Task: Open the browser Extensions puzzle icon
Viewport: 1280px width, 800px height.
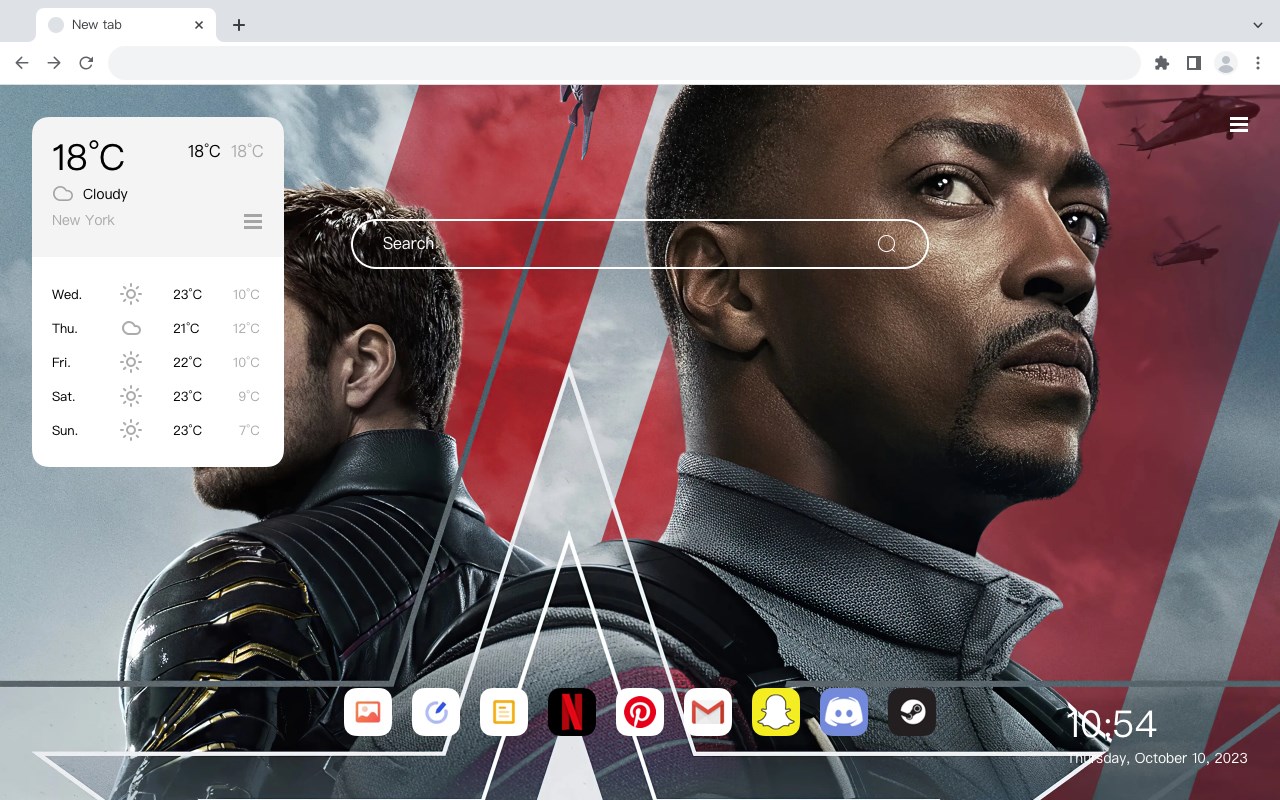Action: pos(1161,63)
